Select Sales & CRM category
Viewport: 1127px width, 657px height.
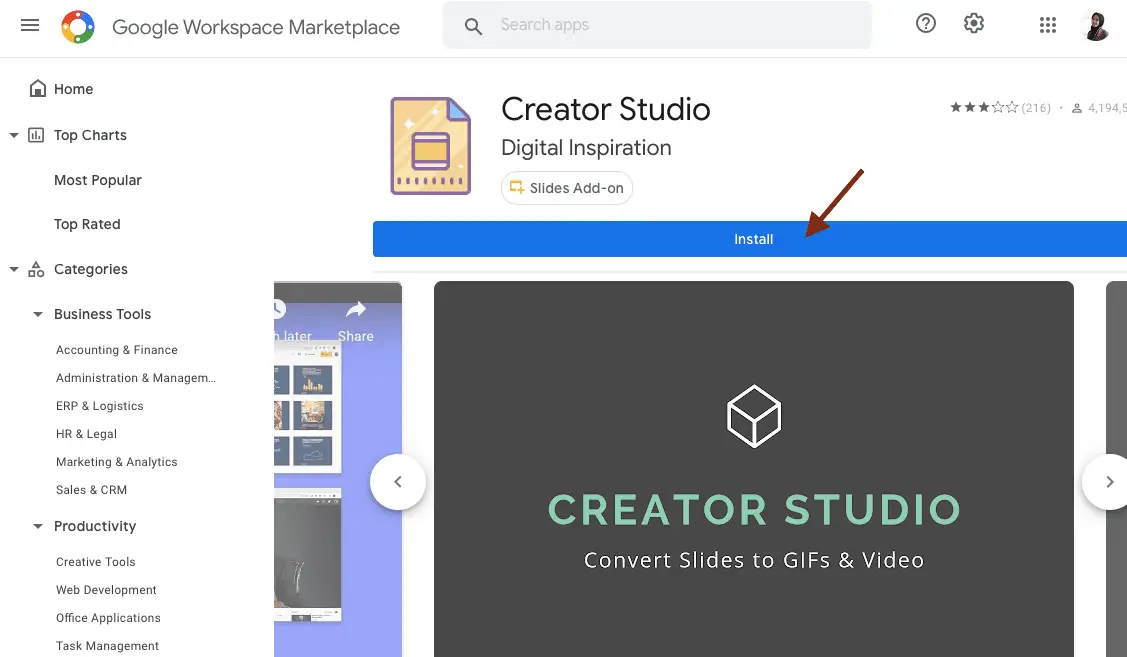point(91,490)
